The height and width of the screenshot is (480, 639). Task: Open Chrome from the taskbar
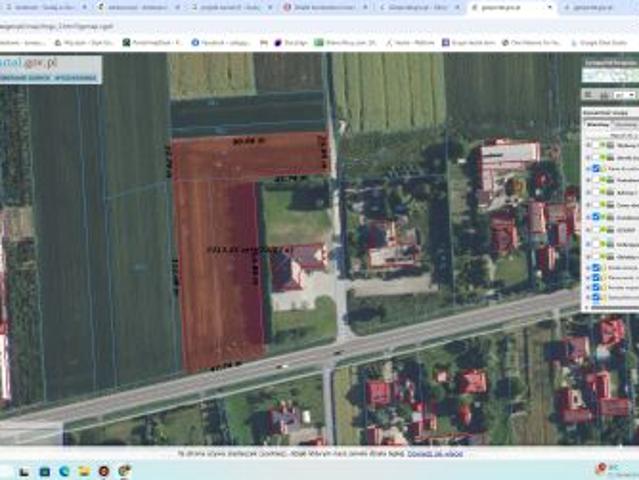tap(124, 469)
